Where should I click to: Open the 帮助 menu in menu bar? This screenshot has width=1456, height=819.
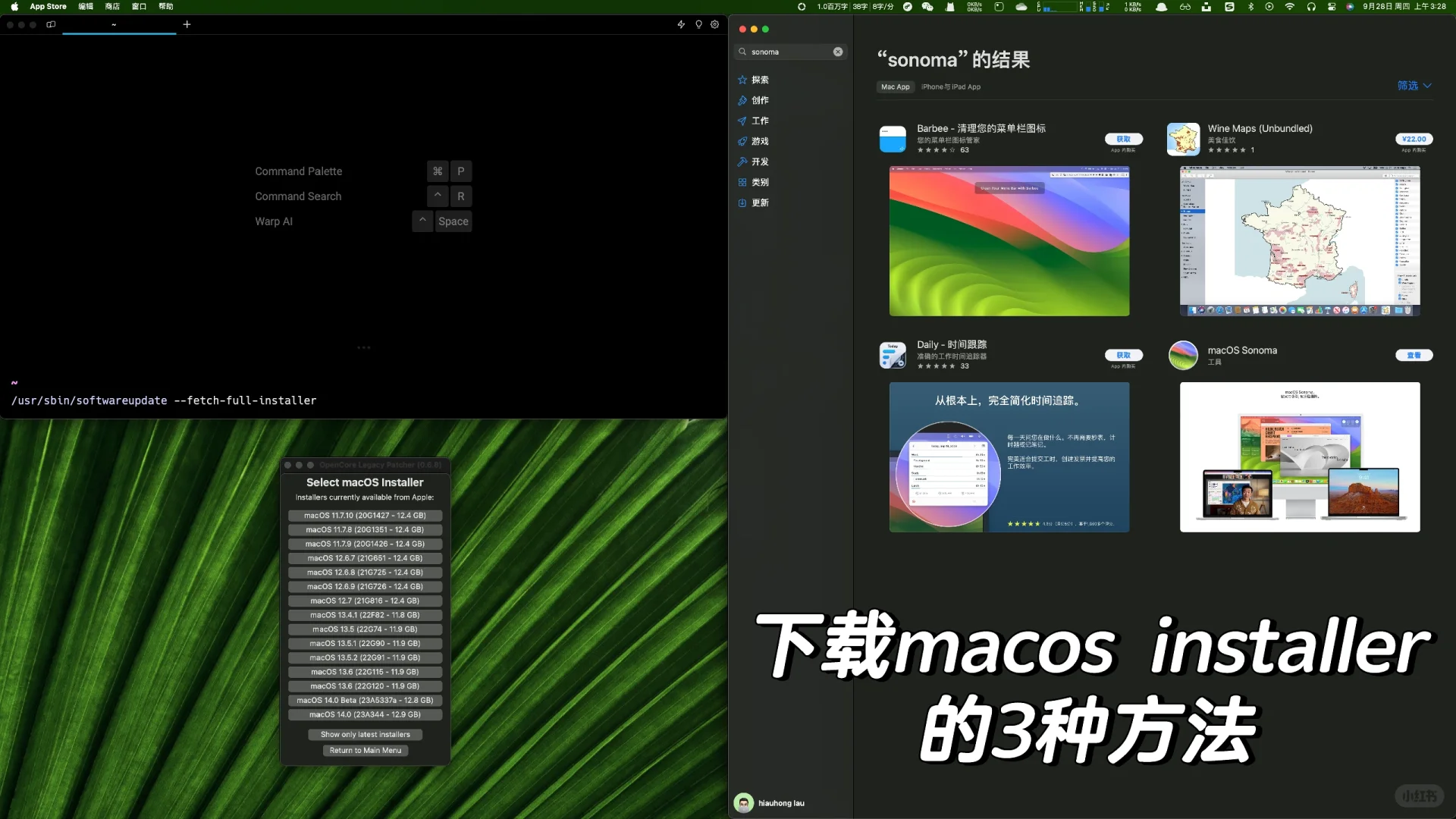coord(166,6)
